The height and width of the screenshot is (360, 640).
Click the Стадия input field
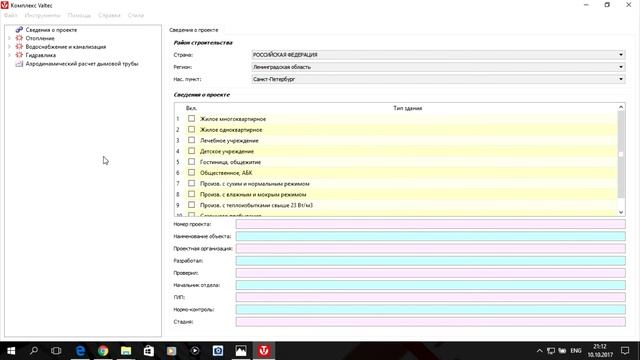[x=431, y=322]
